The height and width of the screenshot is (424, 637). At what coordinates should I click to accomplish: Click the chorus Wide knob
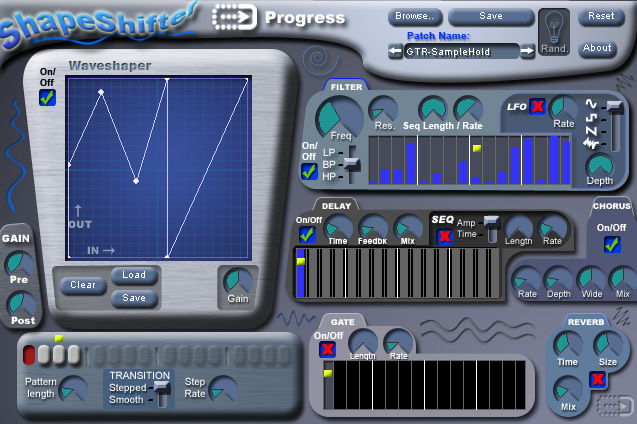592,278
